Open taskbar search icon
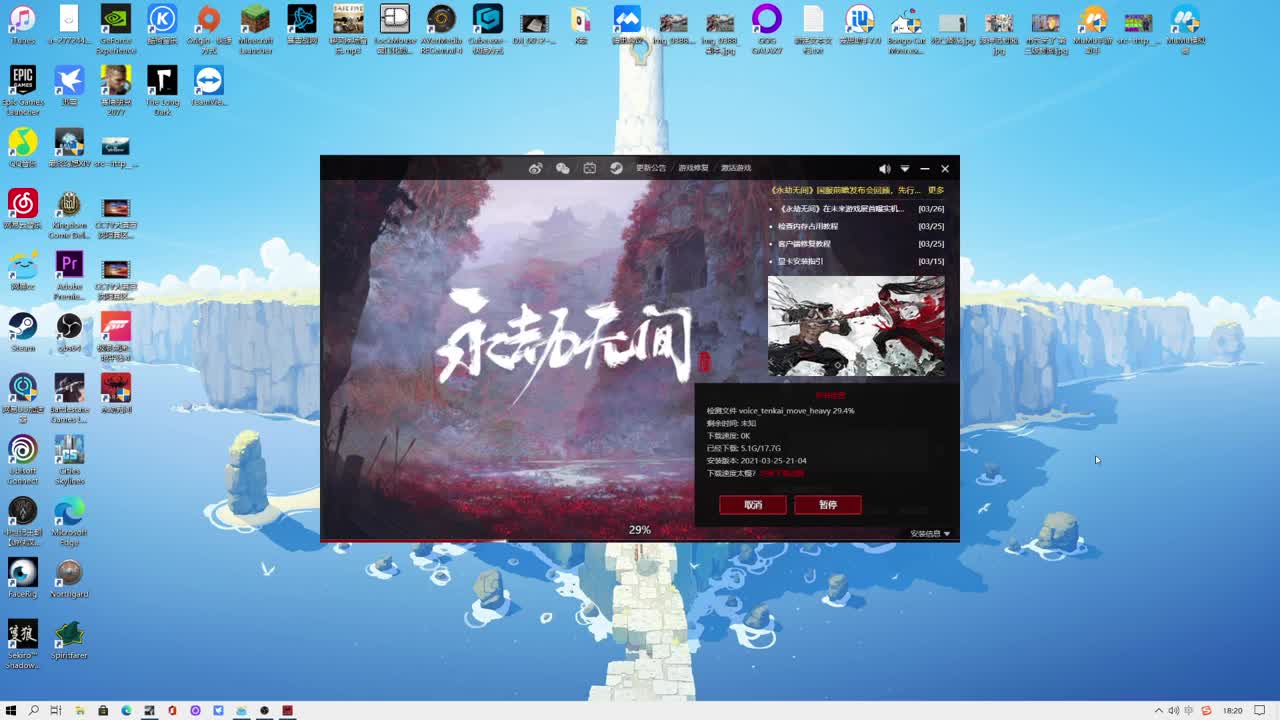 (x=33, y=710)
